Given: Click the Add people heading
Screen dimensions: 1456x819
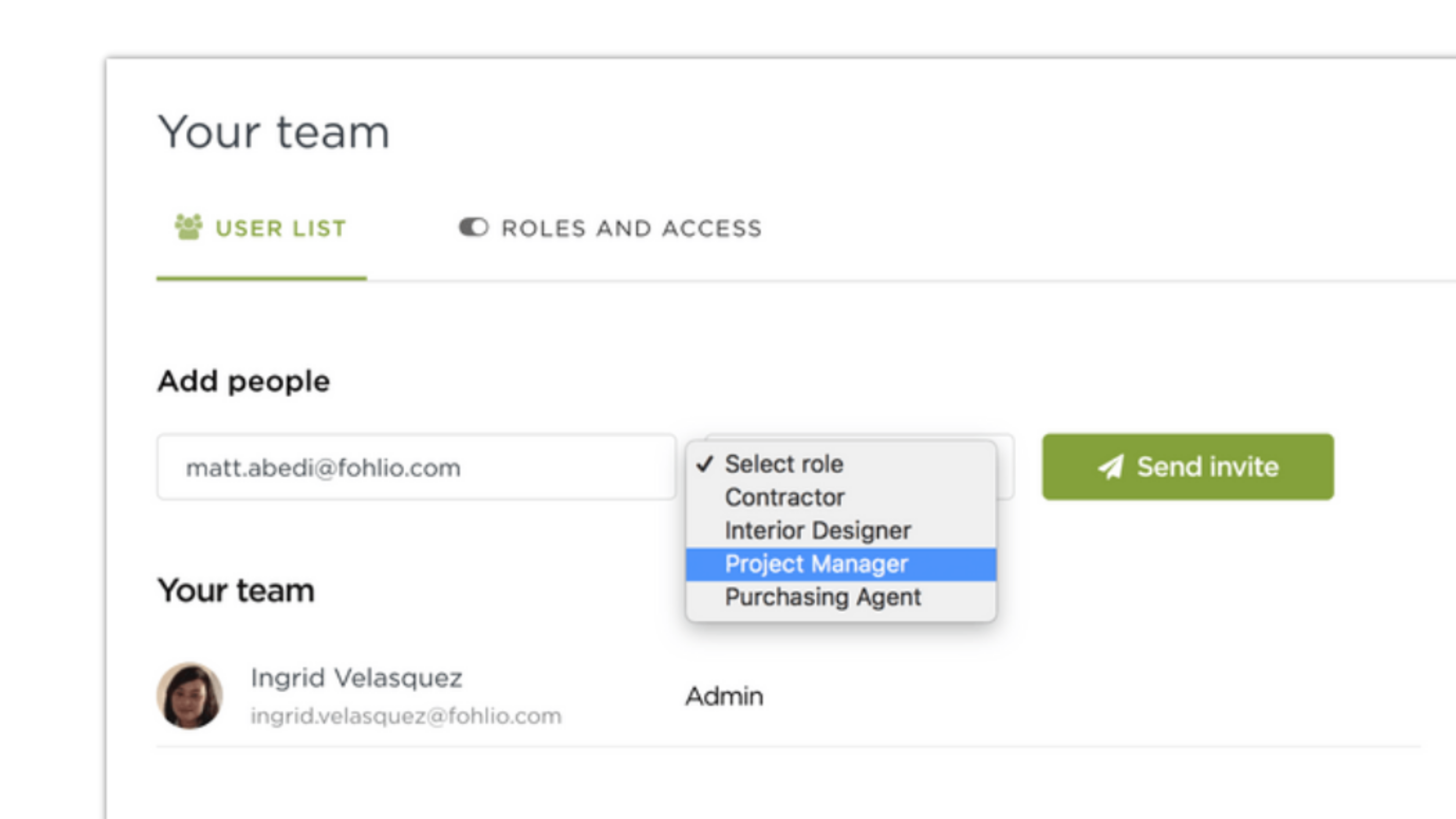Looking at the screenshot, I should point(243,381).
